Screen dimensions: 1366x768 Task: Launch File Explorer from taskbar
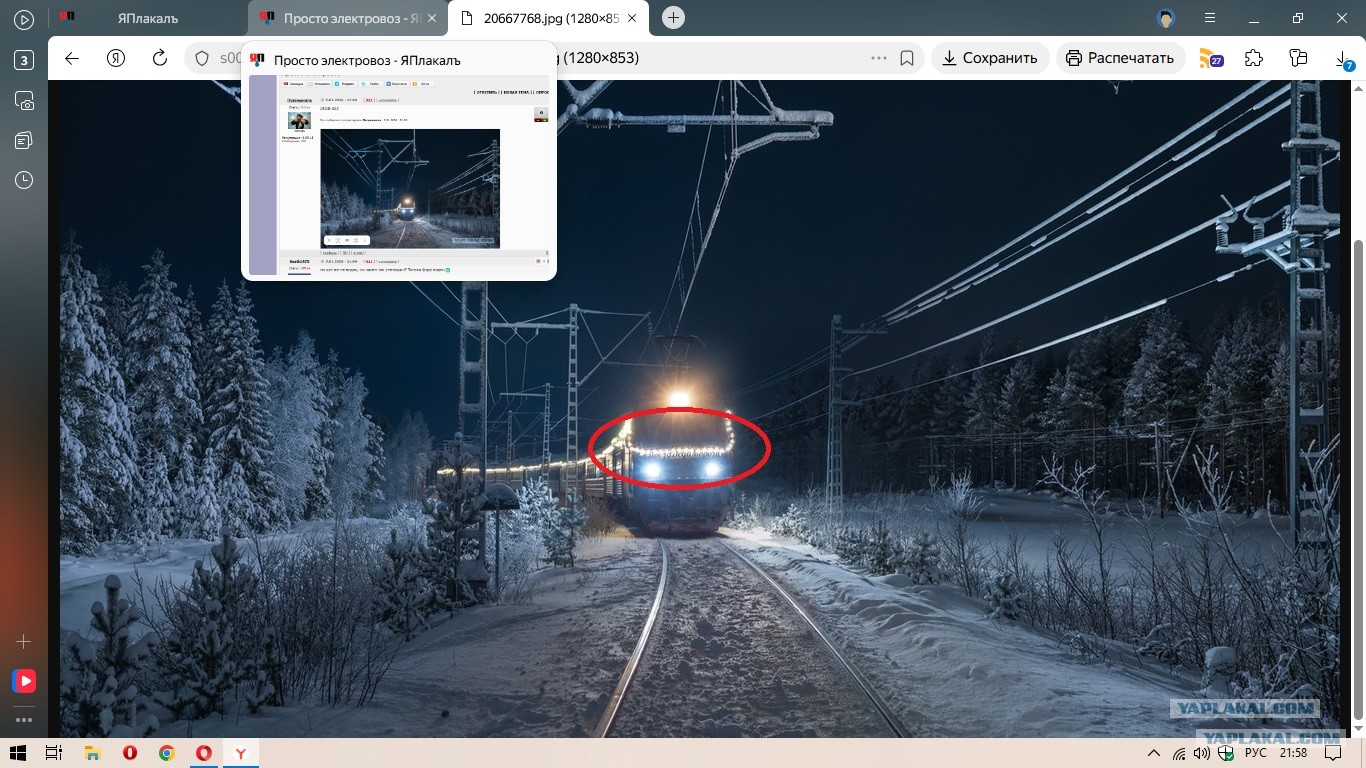click(x=92, y=753)
